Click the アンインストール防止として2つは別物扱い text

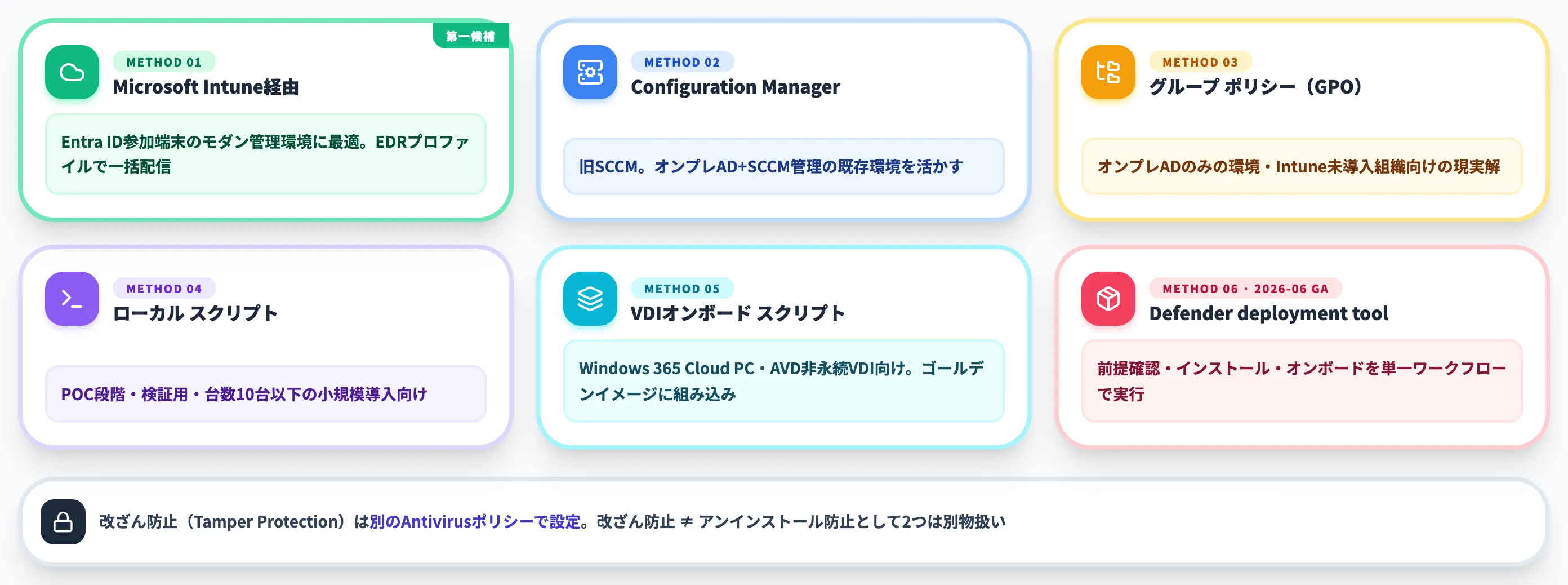852,522
